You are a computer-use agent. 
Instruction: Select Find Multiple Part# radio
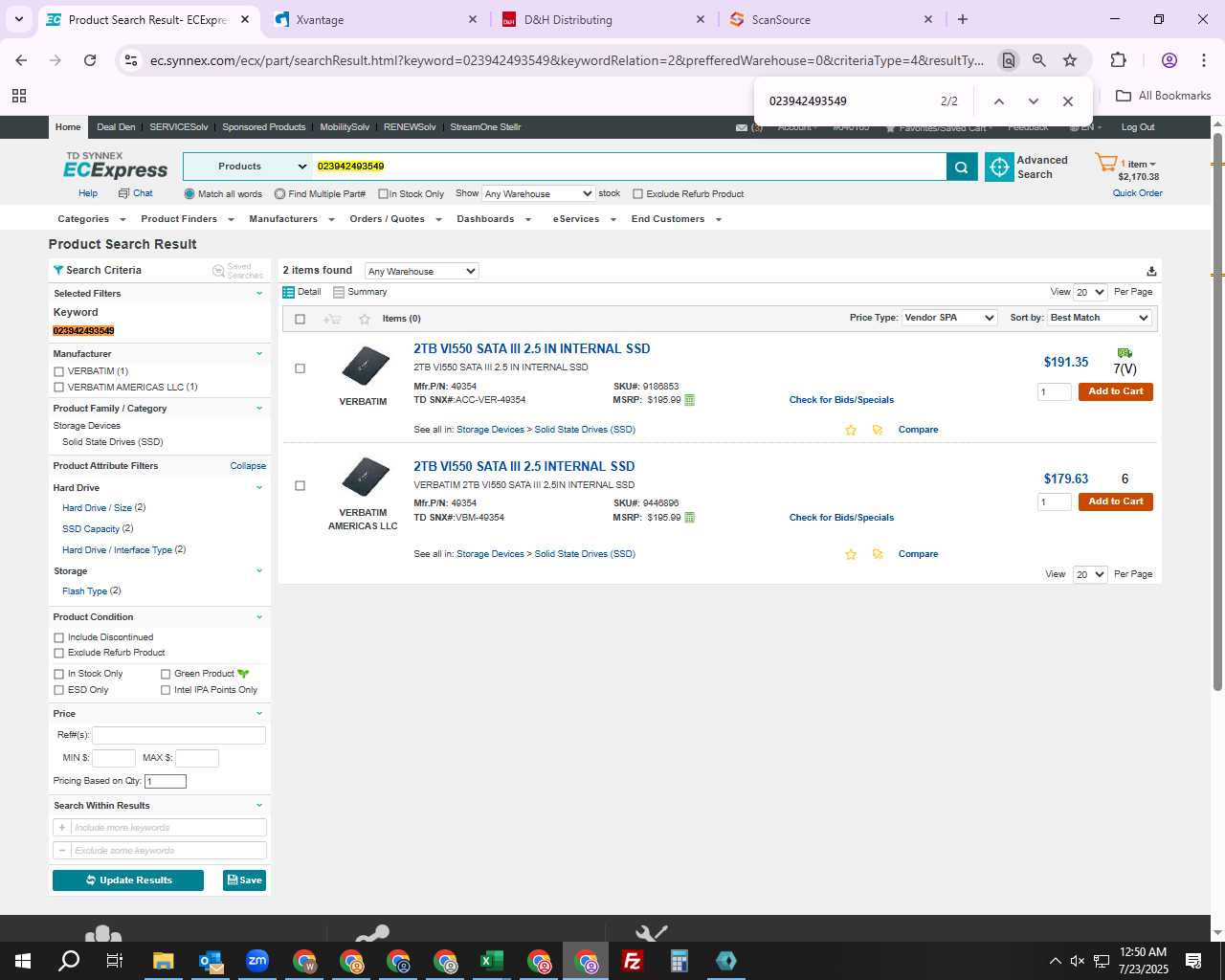click(279, 194)
